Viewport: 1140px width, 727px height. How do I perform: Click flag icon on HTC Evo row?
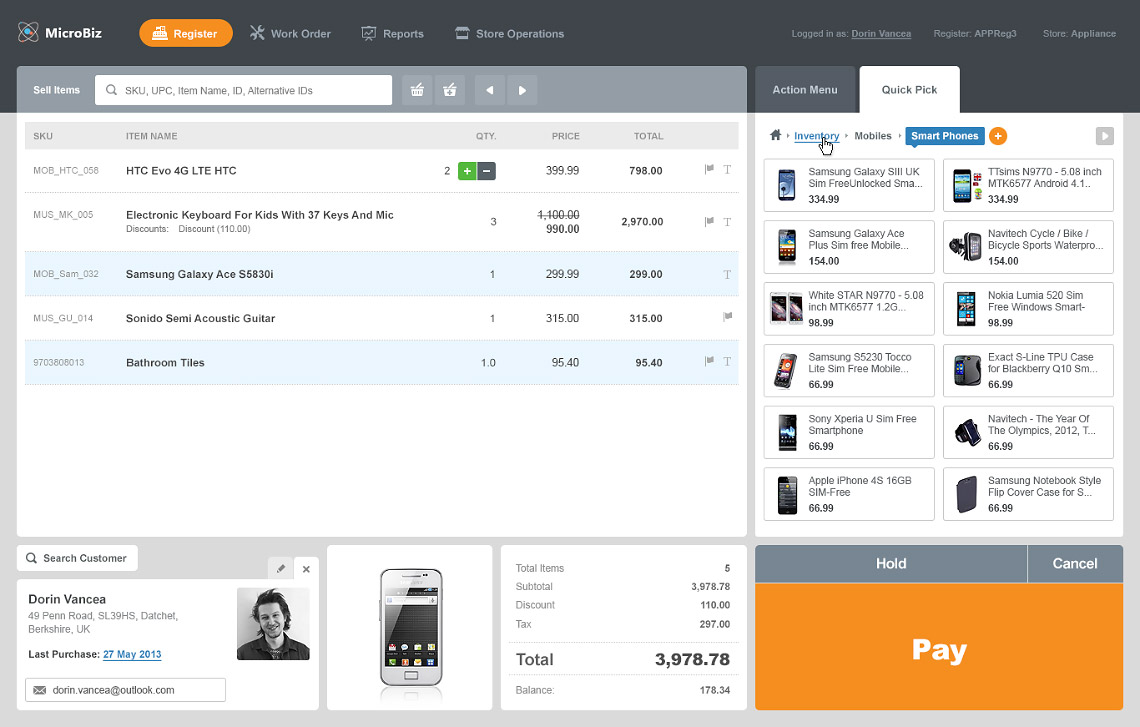pos(709,169)
